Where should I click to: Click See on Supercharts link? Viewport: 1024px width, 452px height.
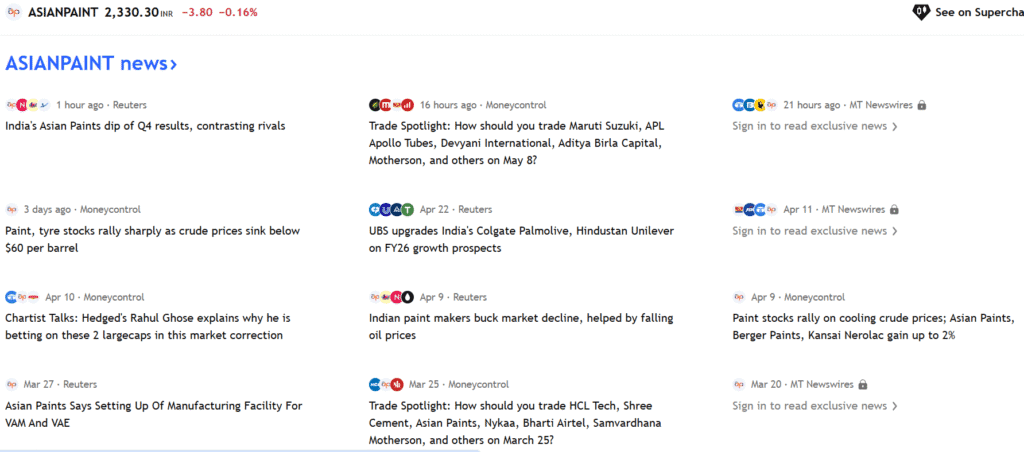coord(979,12)
